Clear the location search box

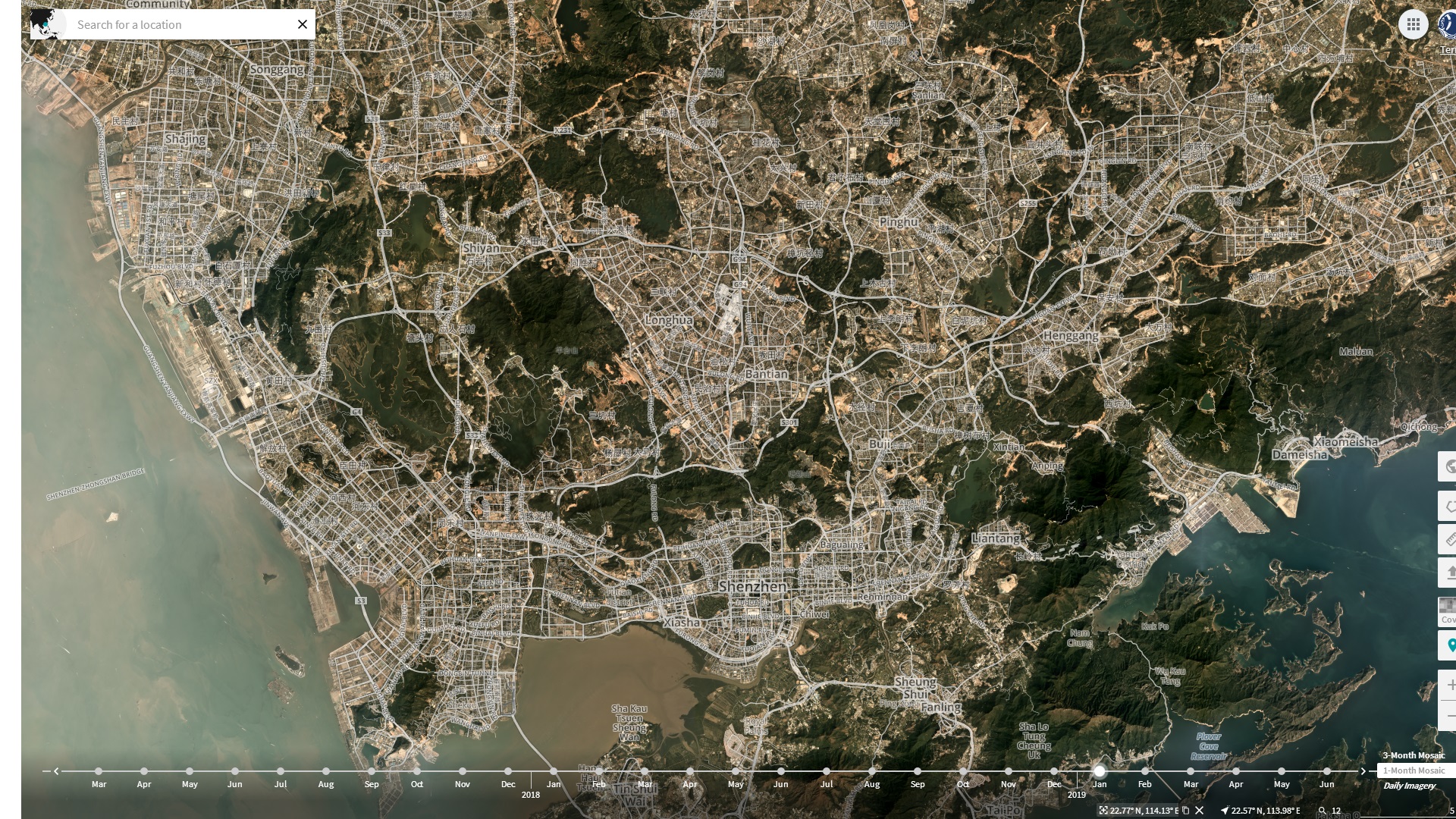[x=303, y=25]
